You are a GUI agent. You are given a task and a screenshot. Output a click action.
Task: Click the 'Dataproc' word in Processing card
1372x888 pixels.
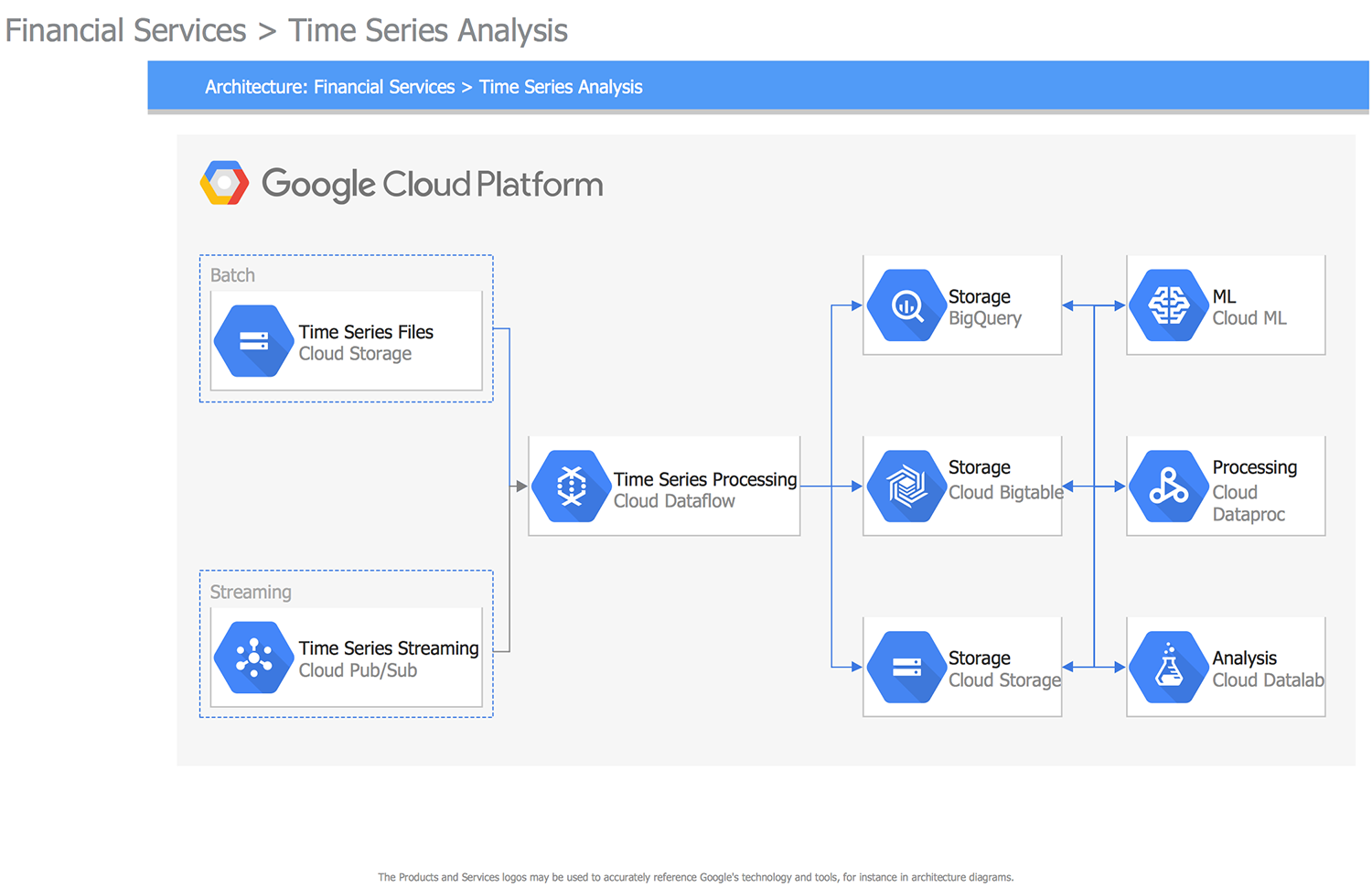1249,514
